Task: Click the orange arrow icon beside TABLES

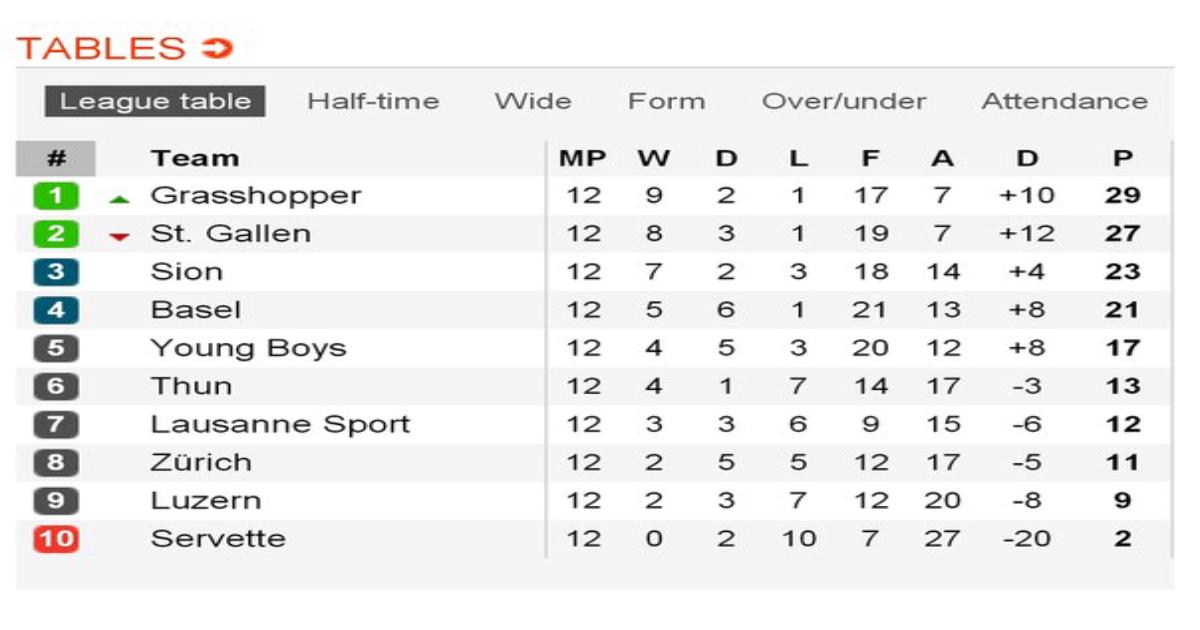Action: pos(216,48)
